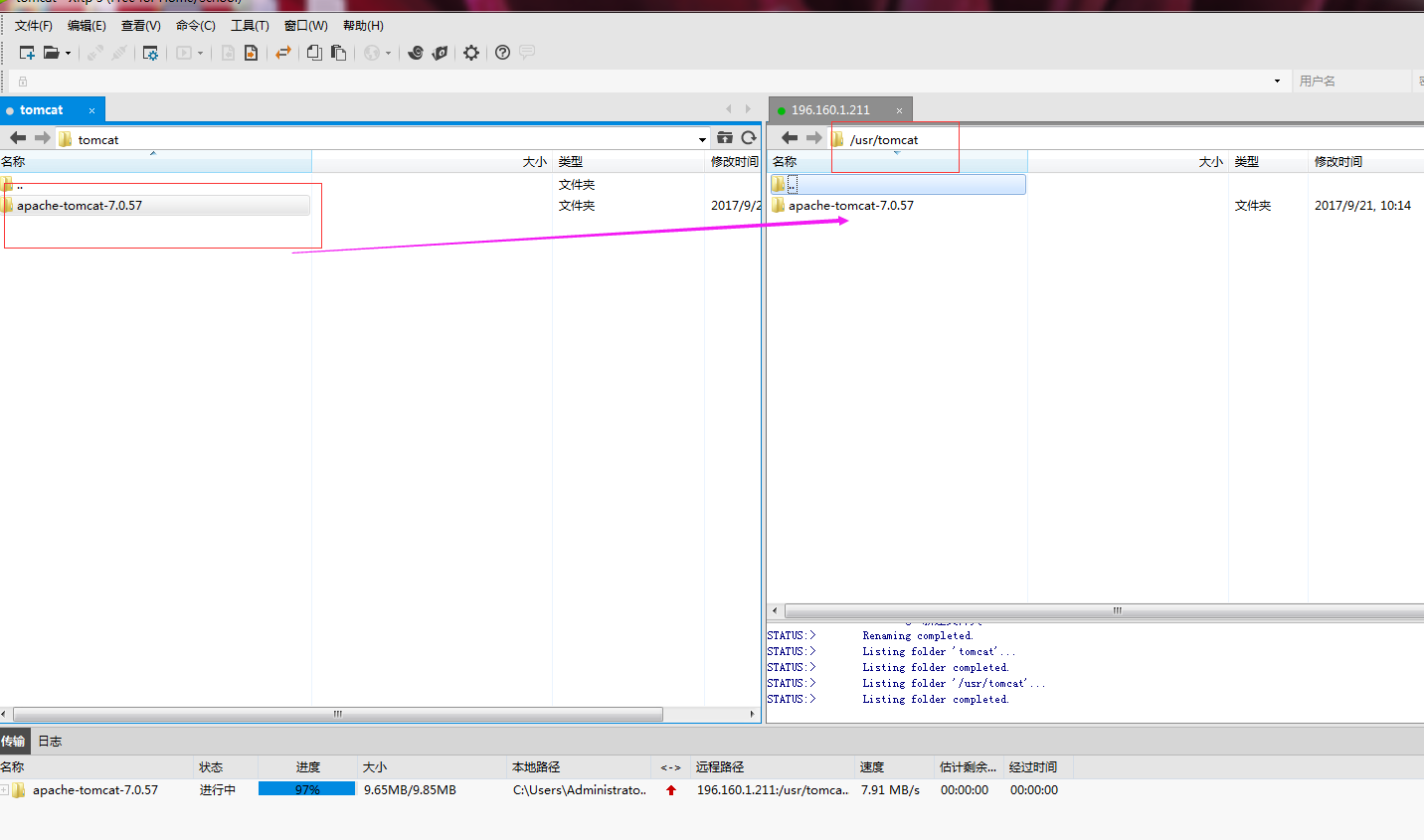1424x840 pixels.
Task: Click the orange Synchronize arrows icon
Action: pos(283,53)
